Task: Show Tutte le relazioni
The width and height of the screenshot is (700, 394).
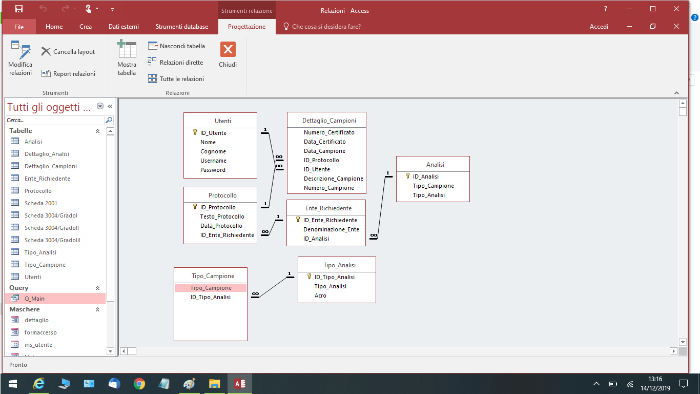Action: 176,79
